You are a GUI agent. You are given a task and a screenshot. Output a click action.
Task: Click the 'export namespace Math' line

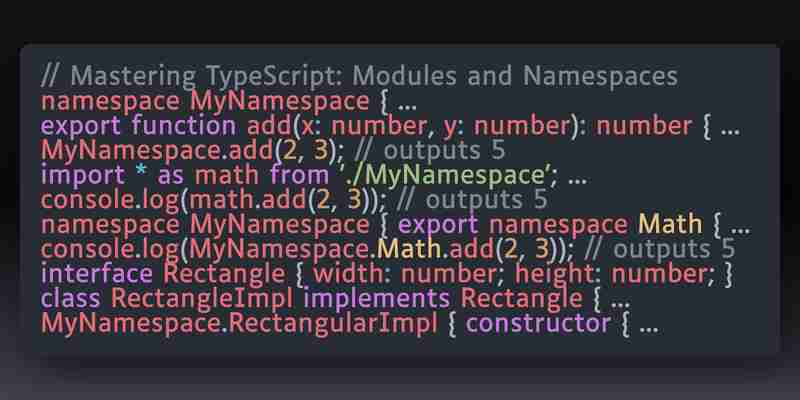395,225
